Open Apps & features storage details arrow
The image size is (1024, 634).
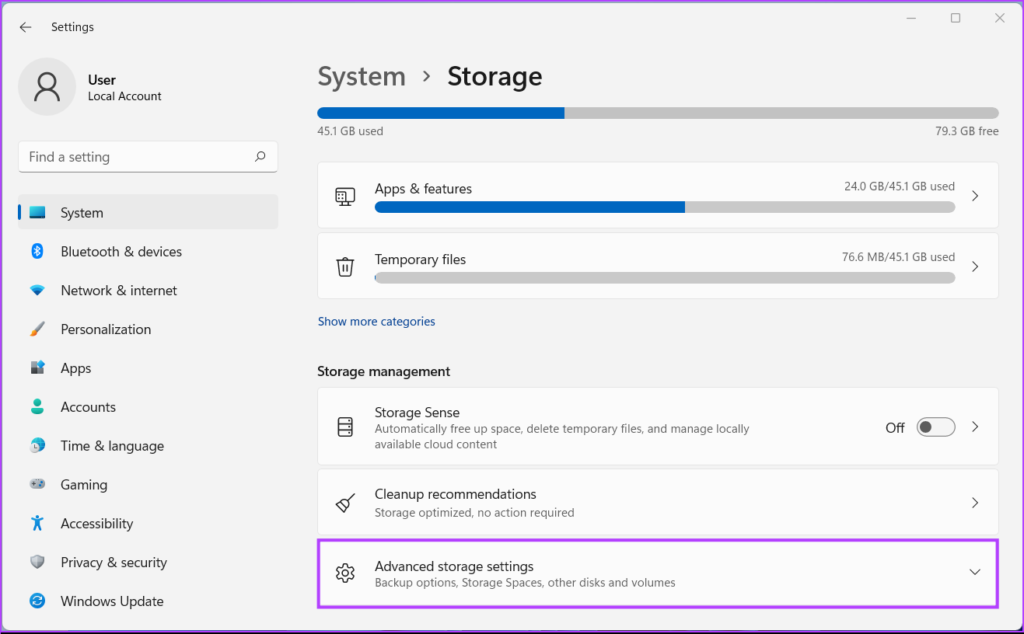(x=975, y=197)
